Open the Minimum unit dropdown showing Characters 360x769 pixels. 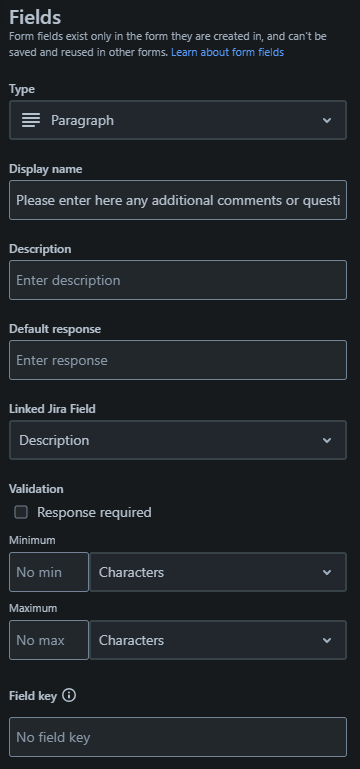(x=218, y=572)
